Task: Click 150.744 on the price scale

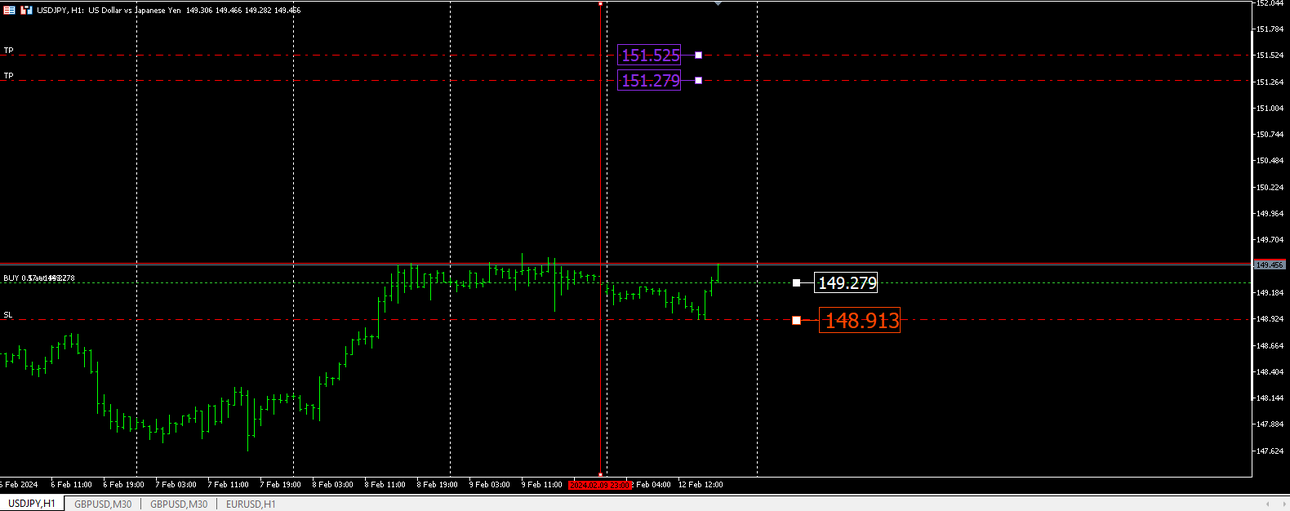Action: (1269, 134)
